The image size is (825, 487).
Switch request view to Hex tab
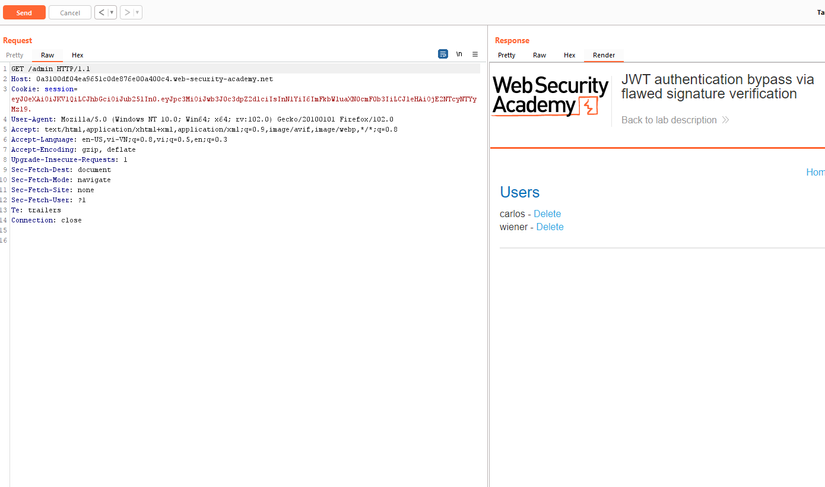point(77,55)
